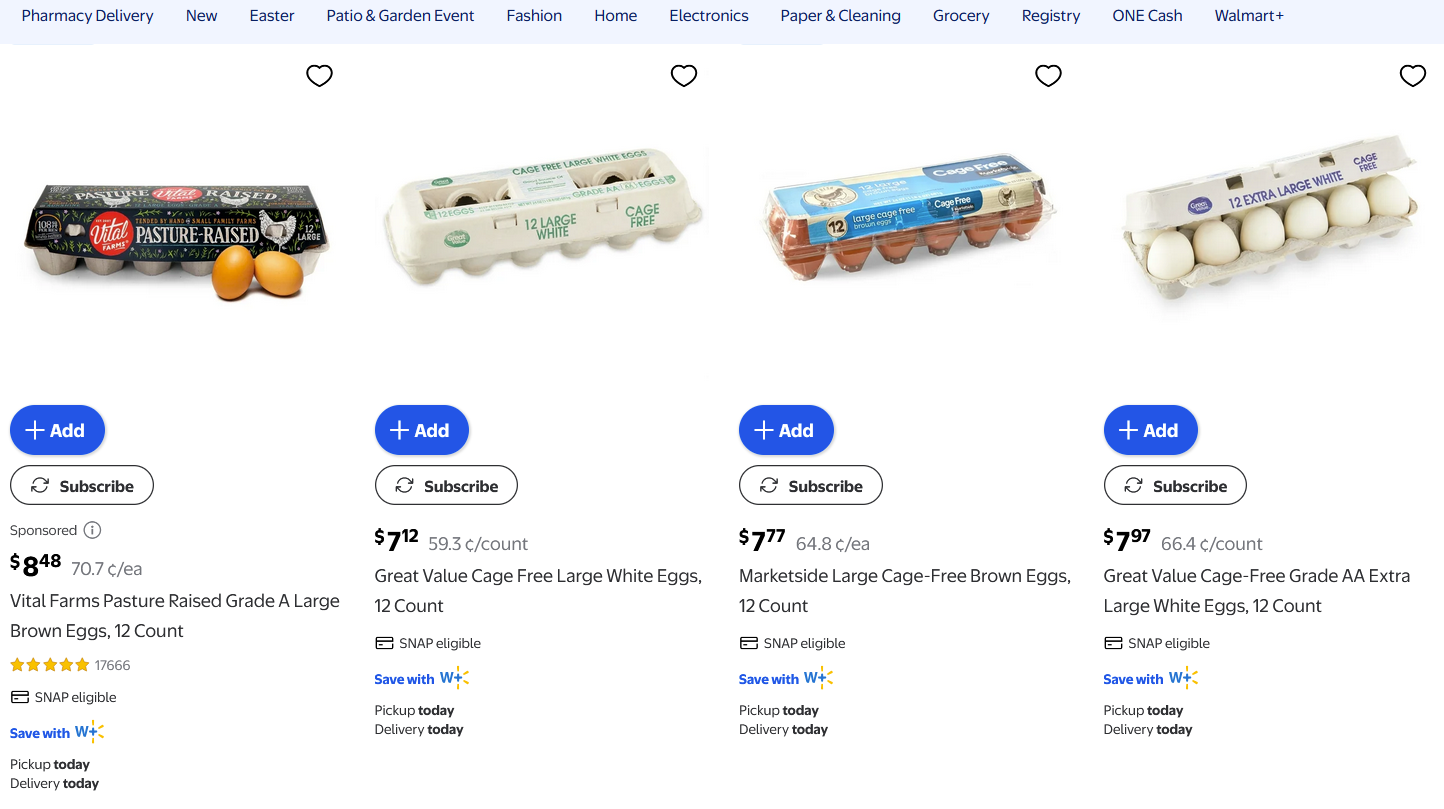Click heart icon on Great Value Large White Eggs
1444x809 pixels.
(684, 76)
